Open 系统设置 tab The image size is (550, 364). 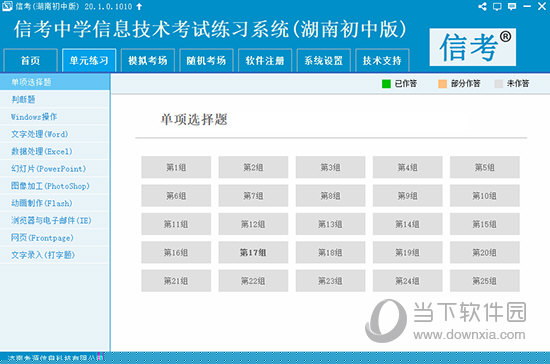[323, 60]
